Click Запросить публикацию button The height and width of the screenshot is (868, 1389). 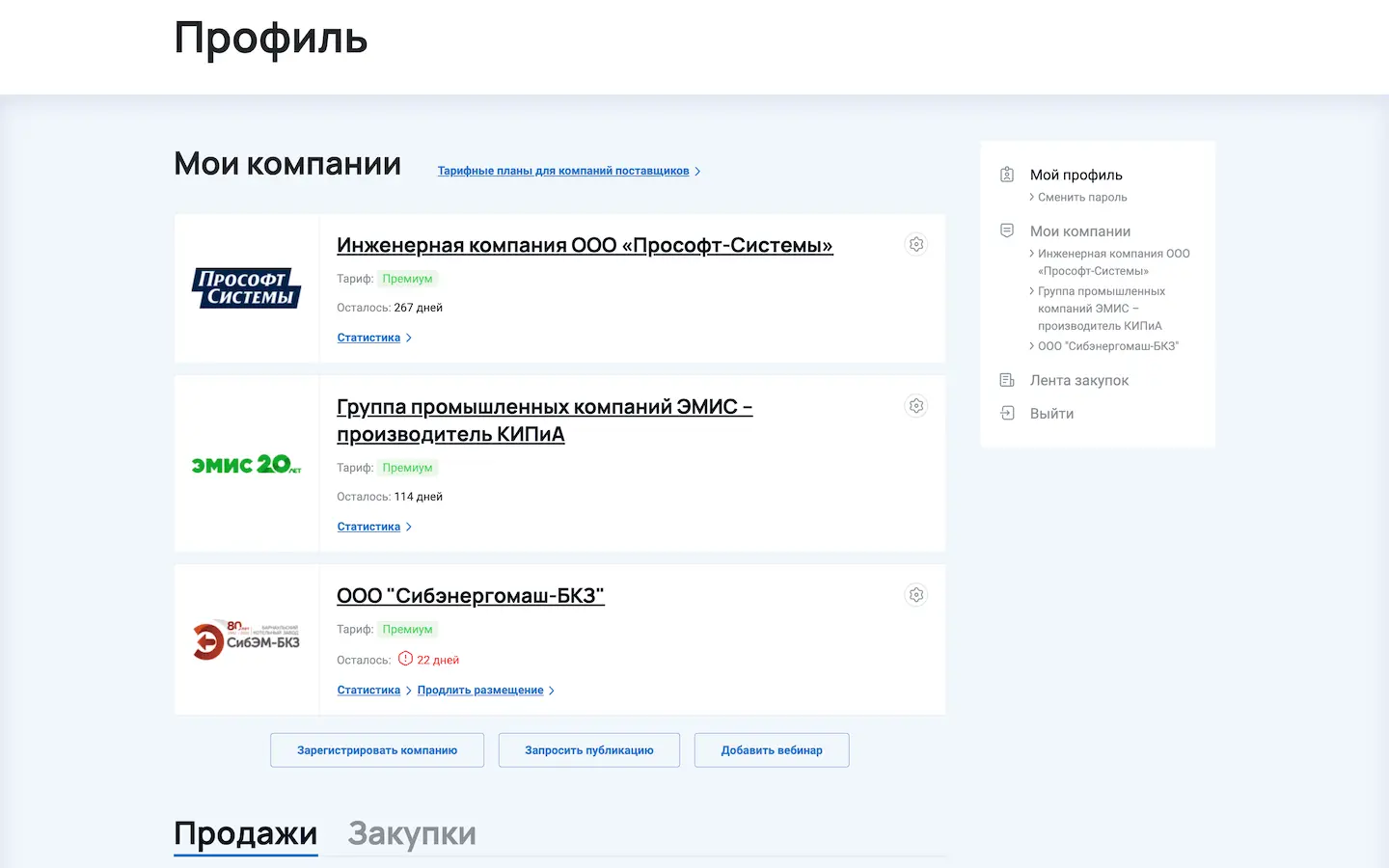coord(589,750)
